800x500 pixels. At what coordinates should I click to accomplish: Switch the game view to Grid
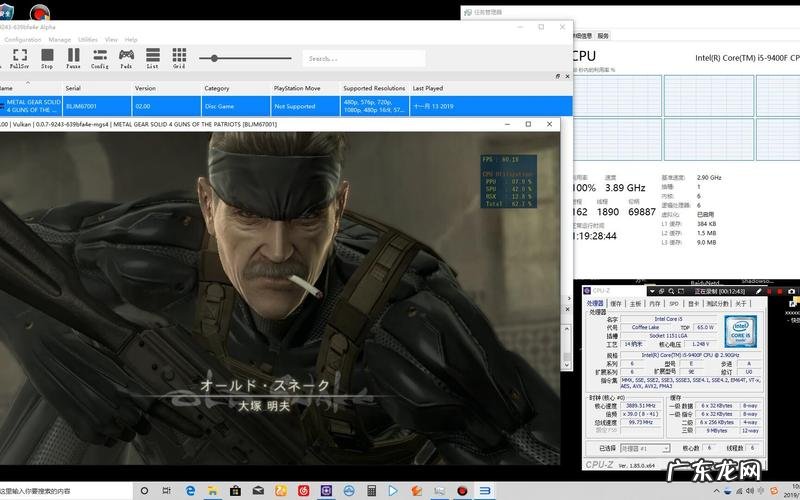[179, 57]
